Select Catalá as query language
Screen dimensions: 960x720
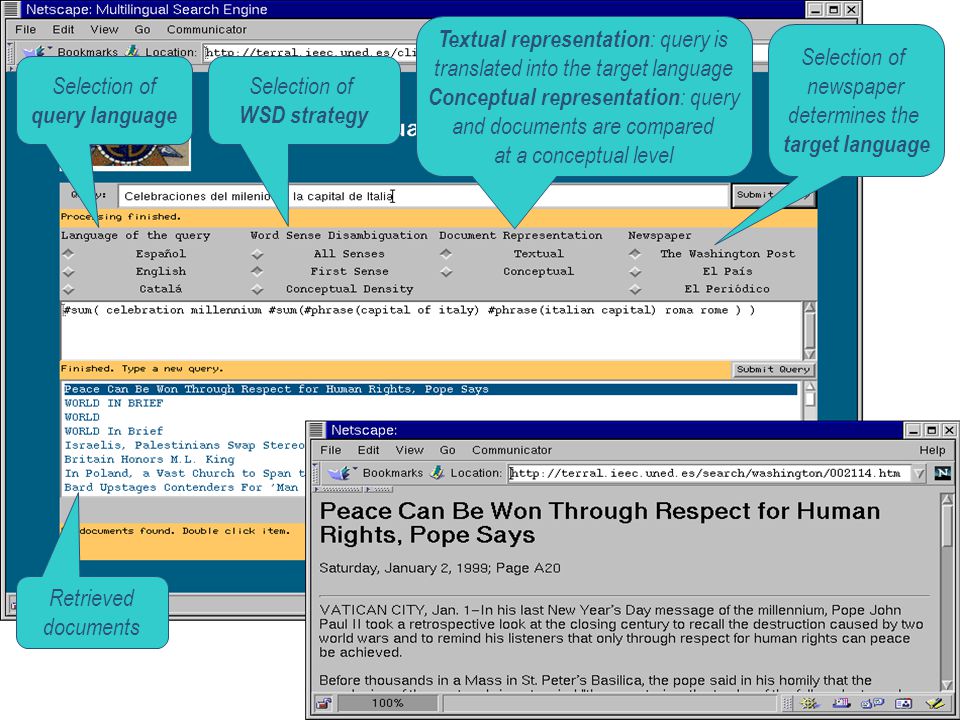(x=69, y=289)
